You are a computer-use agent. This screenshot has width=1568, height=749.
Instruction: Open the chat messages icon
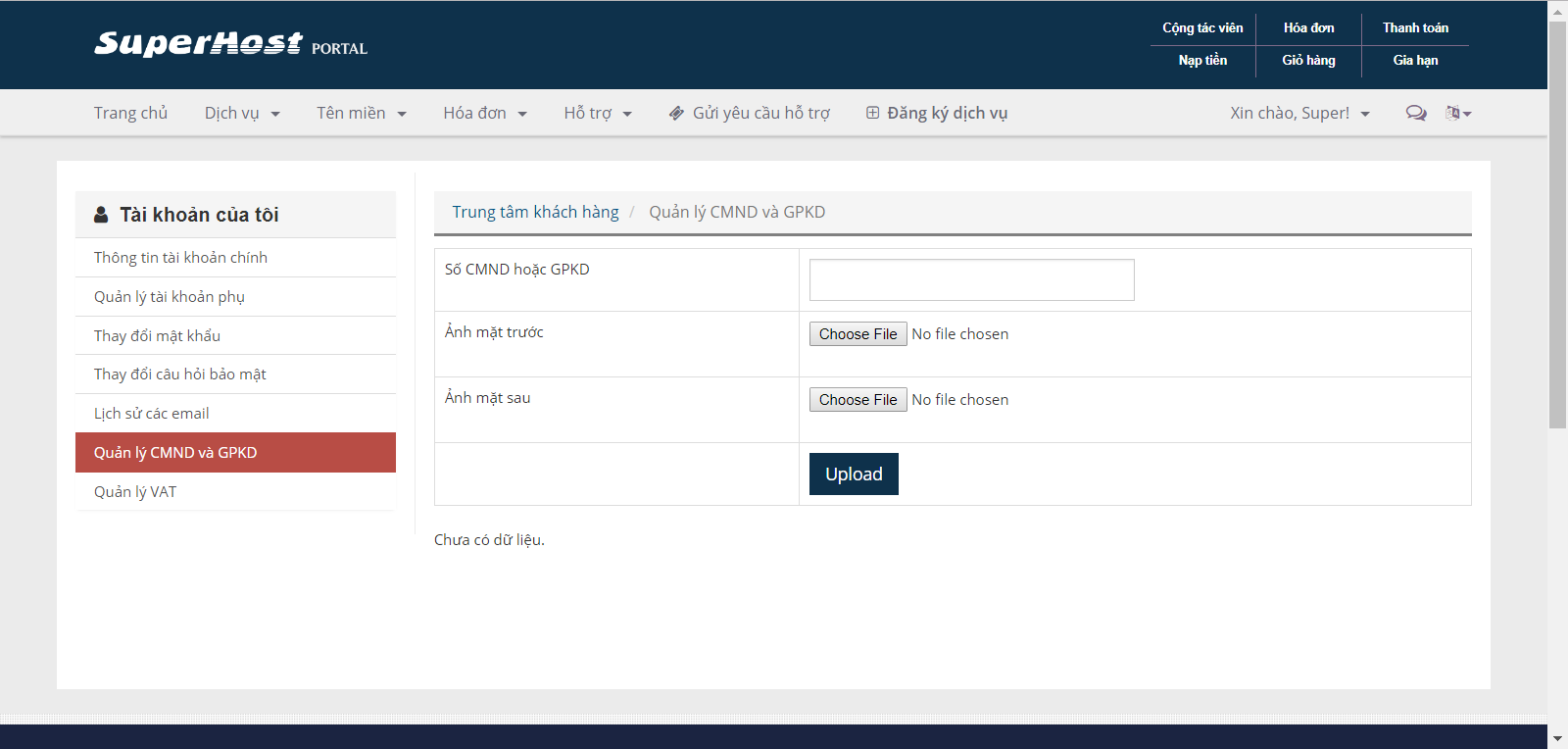[x=1416, y=113]
